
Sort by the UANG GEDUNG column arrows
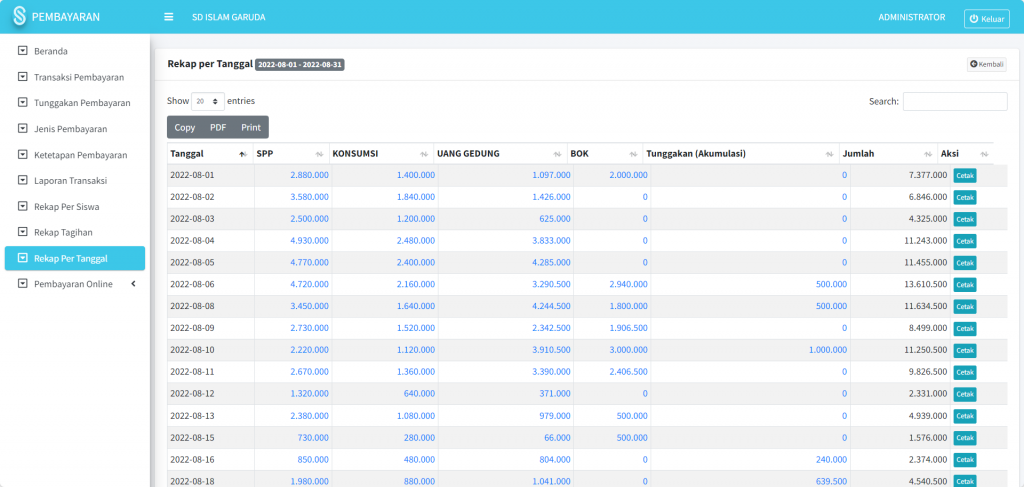[557, 154]
